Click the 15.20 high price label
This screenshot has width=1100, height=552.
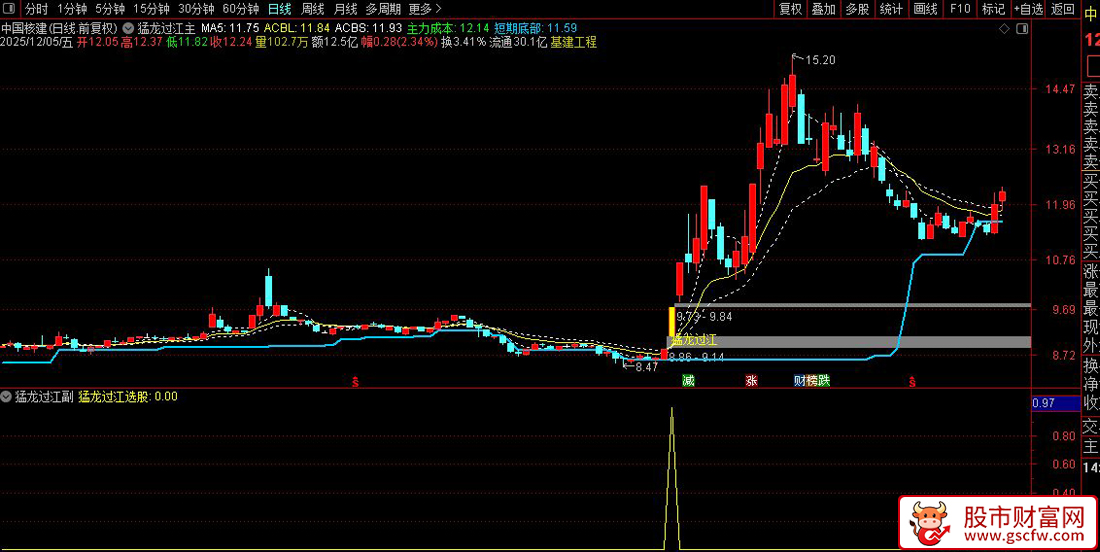pyautogui.click(x=819, y=60)
